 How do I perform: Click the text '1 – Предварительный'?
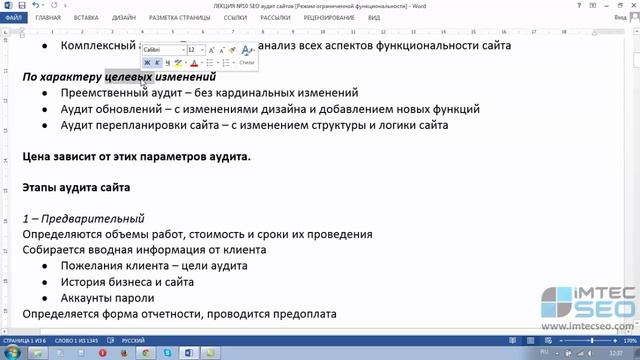point(83,219)
